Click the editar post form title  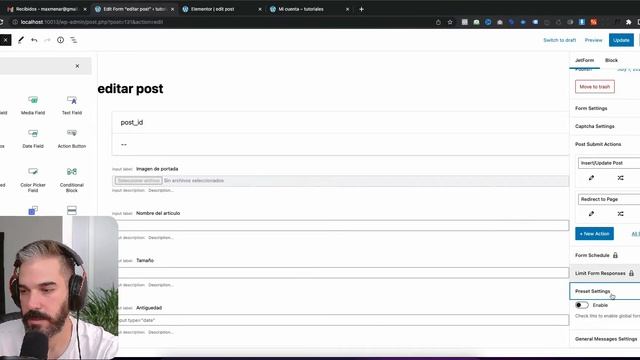point(130,89)
